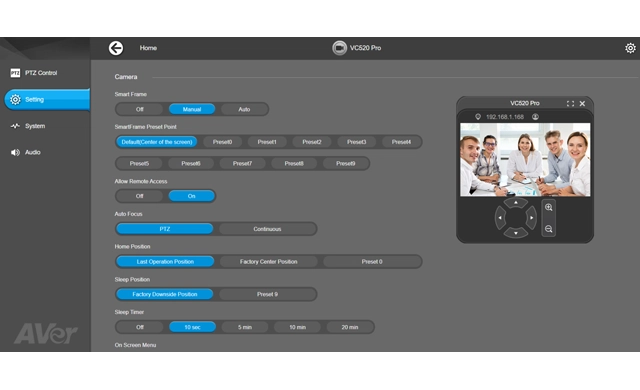The height and width of the screenshot is (390, 640).
Task: Turn Allow Remote Access On
Action: click(x=191, y=196)
